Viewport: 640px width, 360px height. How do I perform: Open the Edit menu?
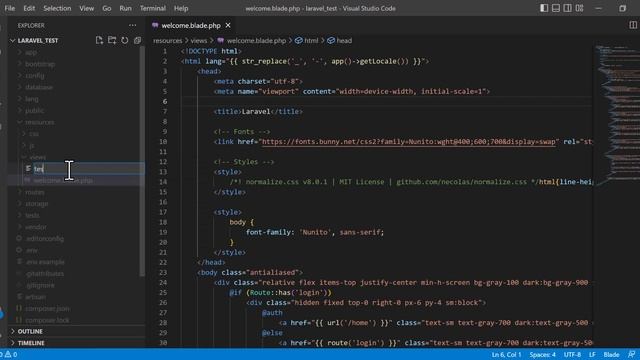[x=29, y=8]
